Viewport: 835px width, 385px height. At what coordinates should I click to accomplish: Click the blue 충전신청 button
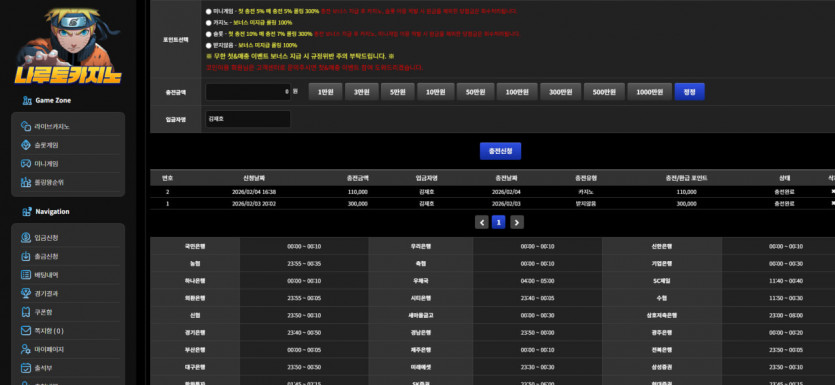[x=501, y=151]
